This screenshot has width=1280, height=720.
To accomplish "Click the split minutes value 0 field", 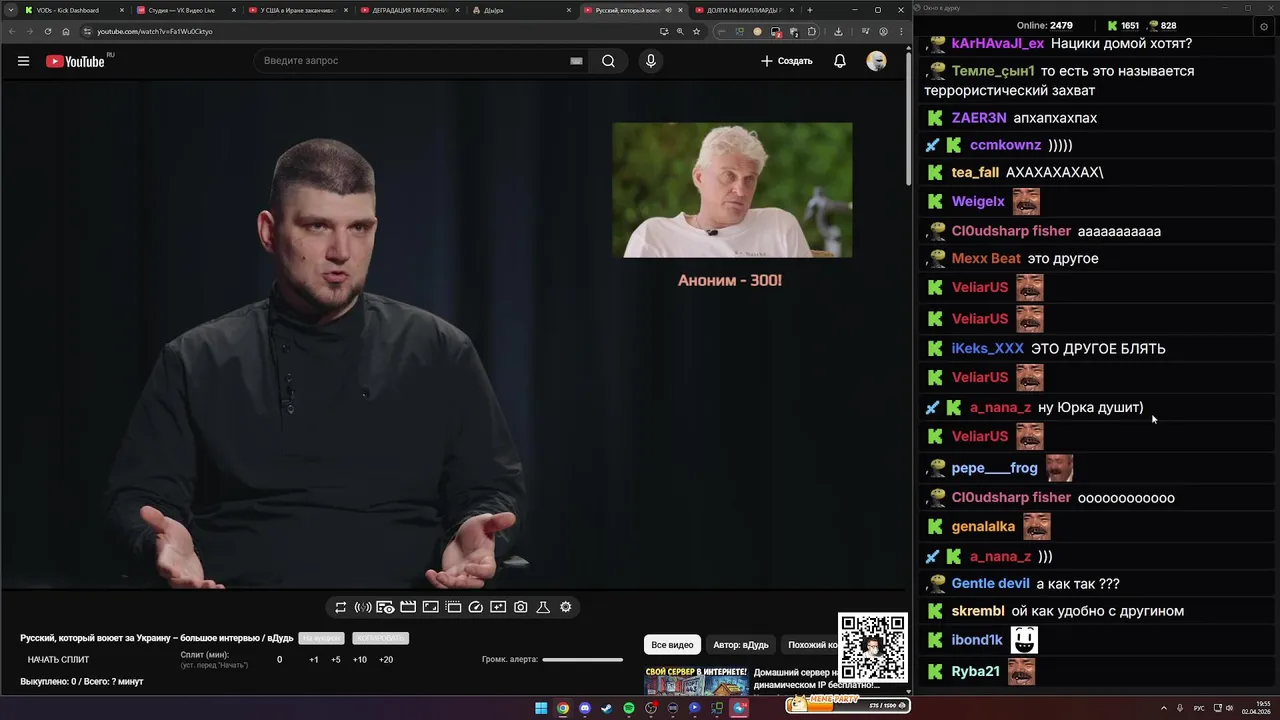I will [x=280, y=660].
